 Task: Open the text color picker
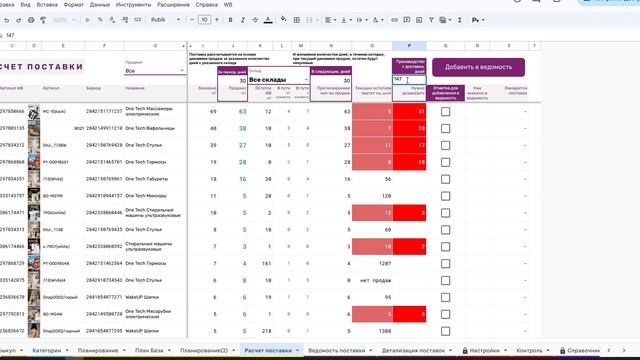268,20
